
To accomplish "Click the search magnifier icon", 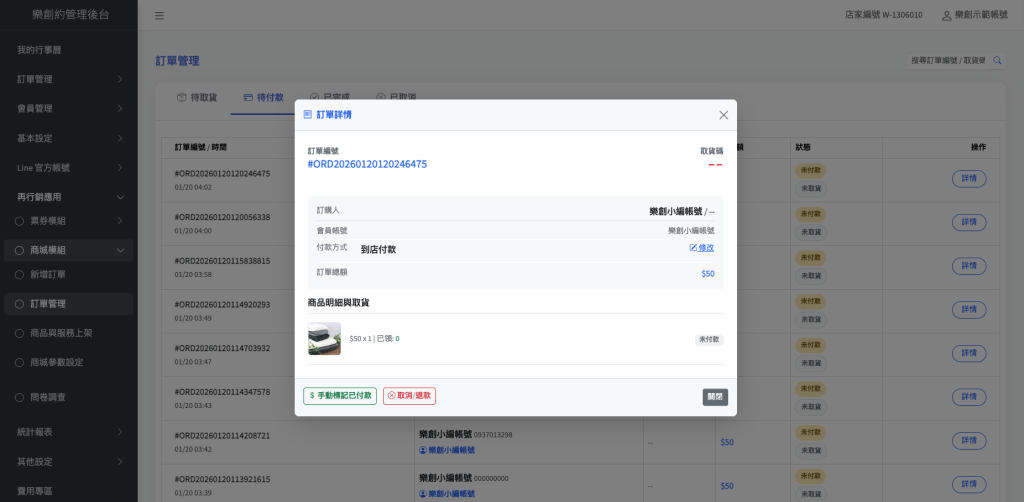I will pos(997,61).
